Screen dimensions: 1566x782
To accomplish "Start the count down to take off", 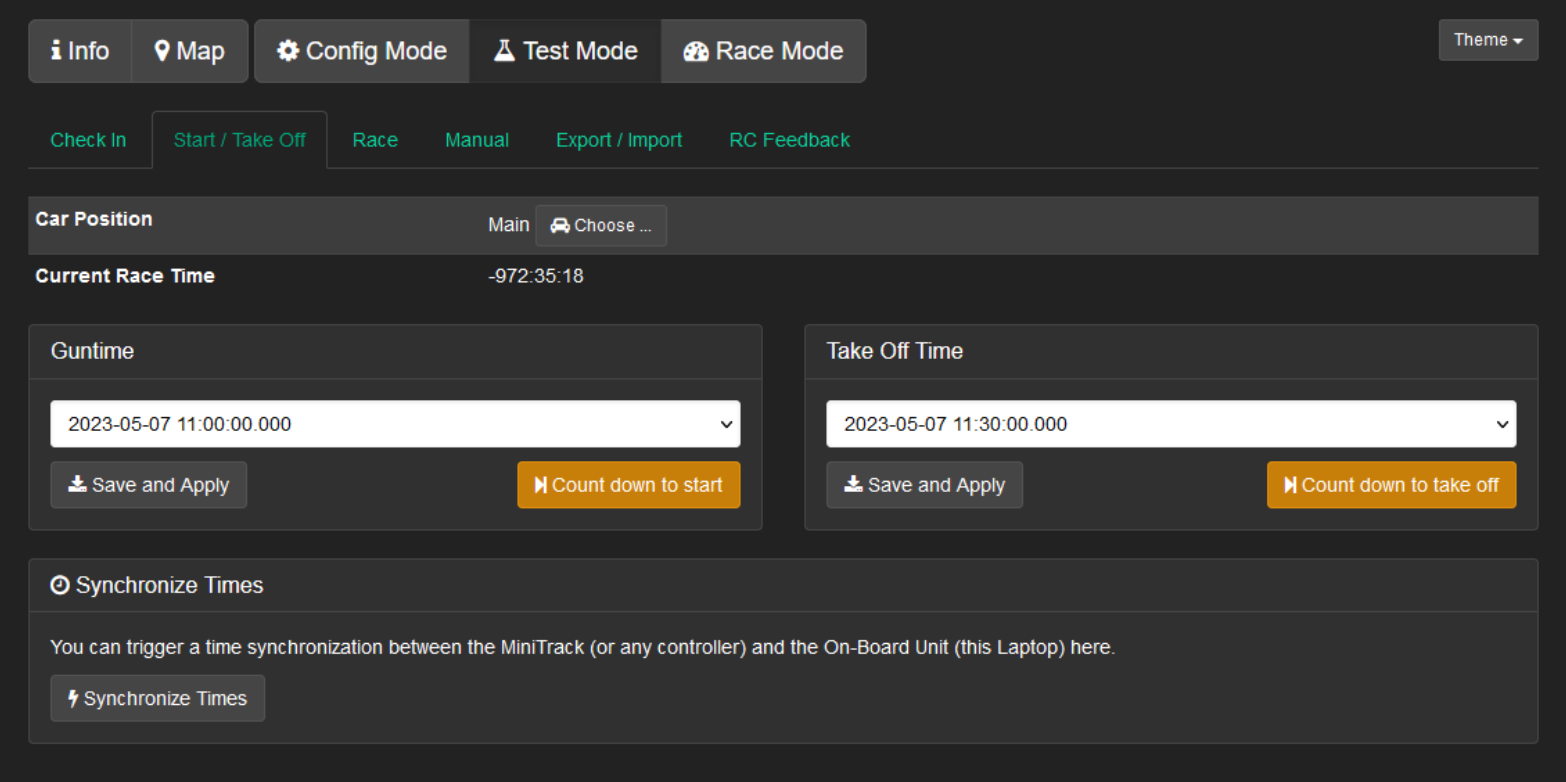I will (1391, 485).
